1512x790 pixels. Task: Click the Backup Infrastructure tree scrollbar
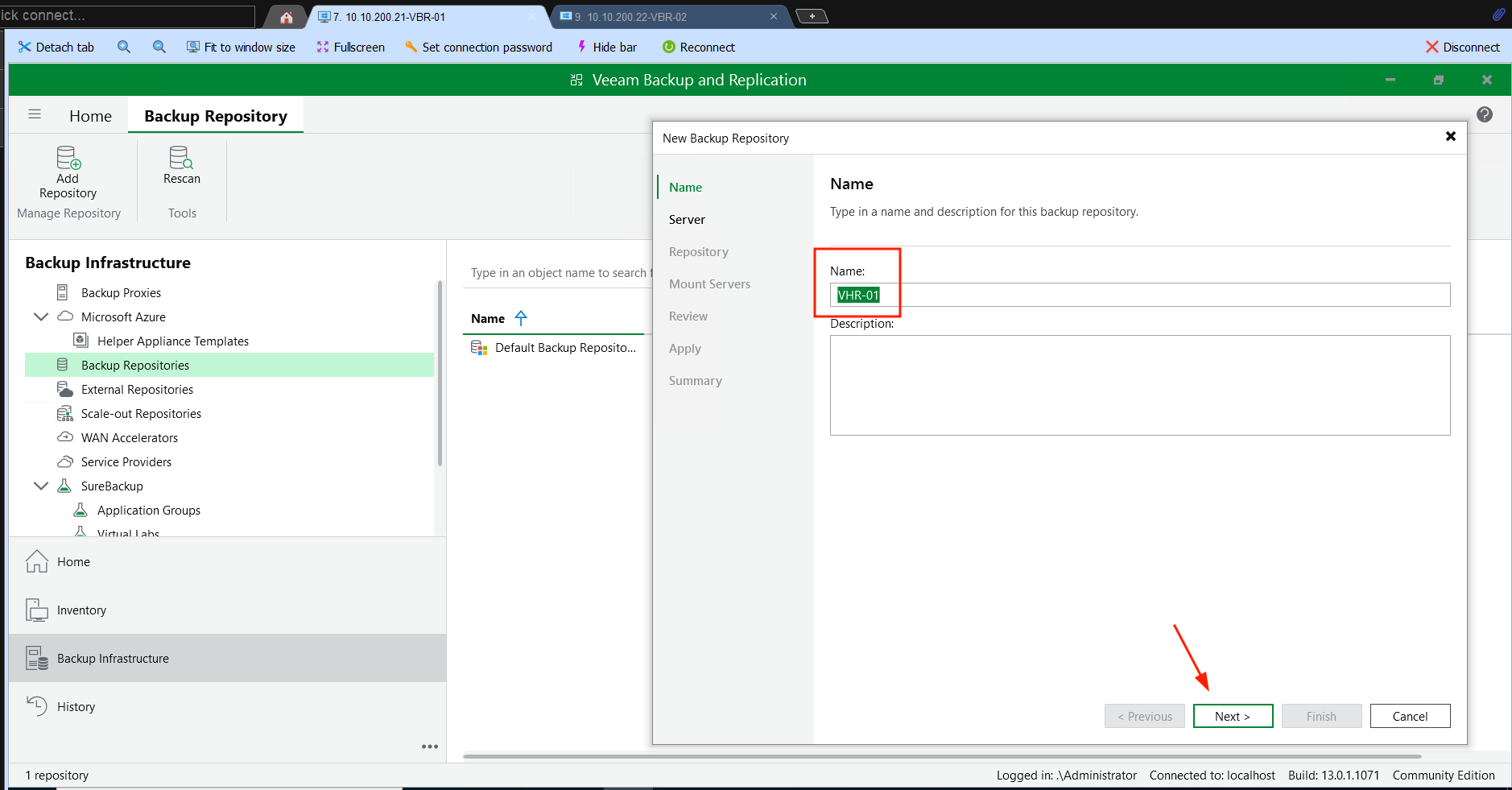[x=440, y=373]
